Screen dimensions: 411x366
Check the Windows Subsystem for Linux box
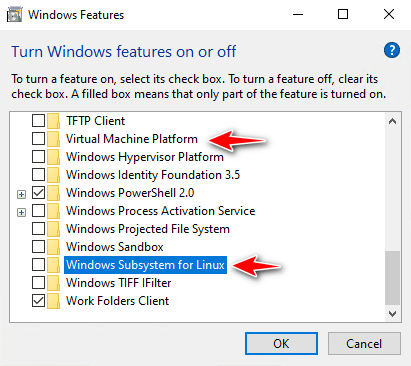(38, 265)
